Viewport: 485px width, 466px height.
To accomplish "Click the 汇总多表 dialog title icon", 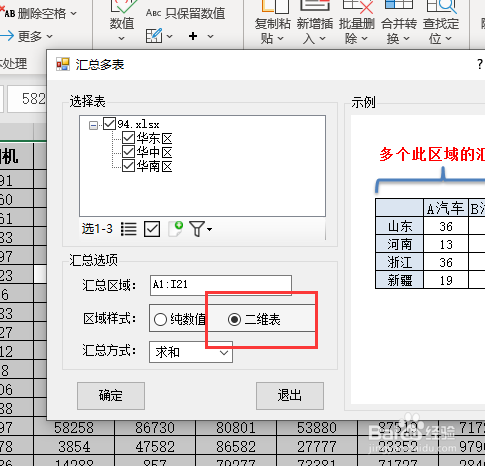I will click(x=63, y=64).
